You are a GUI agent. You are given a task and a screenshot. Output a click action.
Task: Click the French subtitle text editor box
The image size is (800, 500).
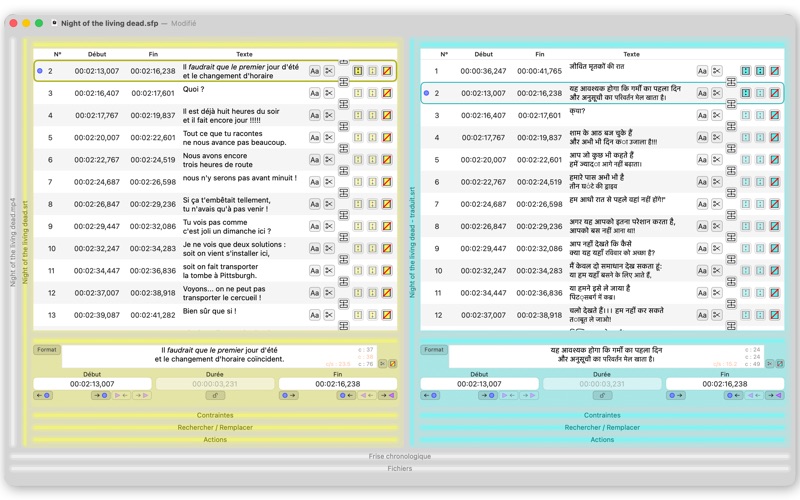click(x=219, y=355)
